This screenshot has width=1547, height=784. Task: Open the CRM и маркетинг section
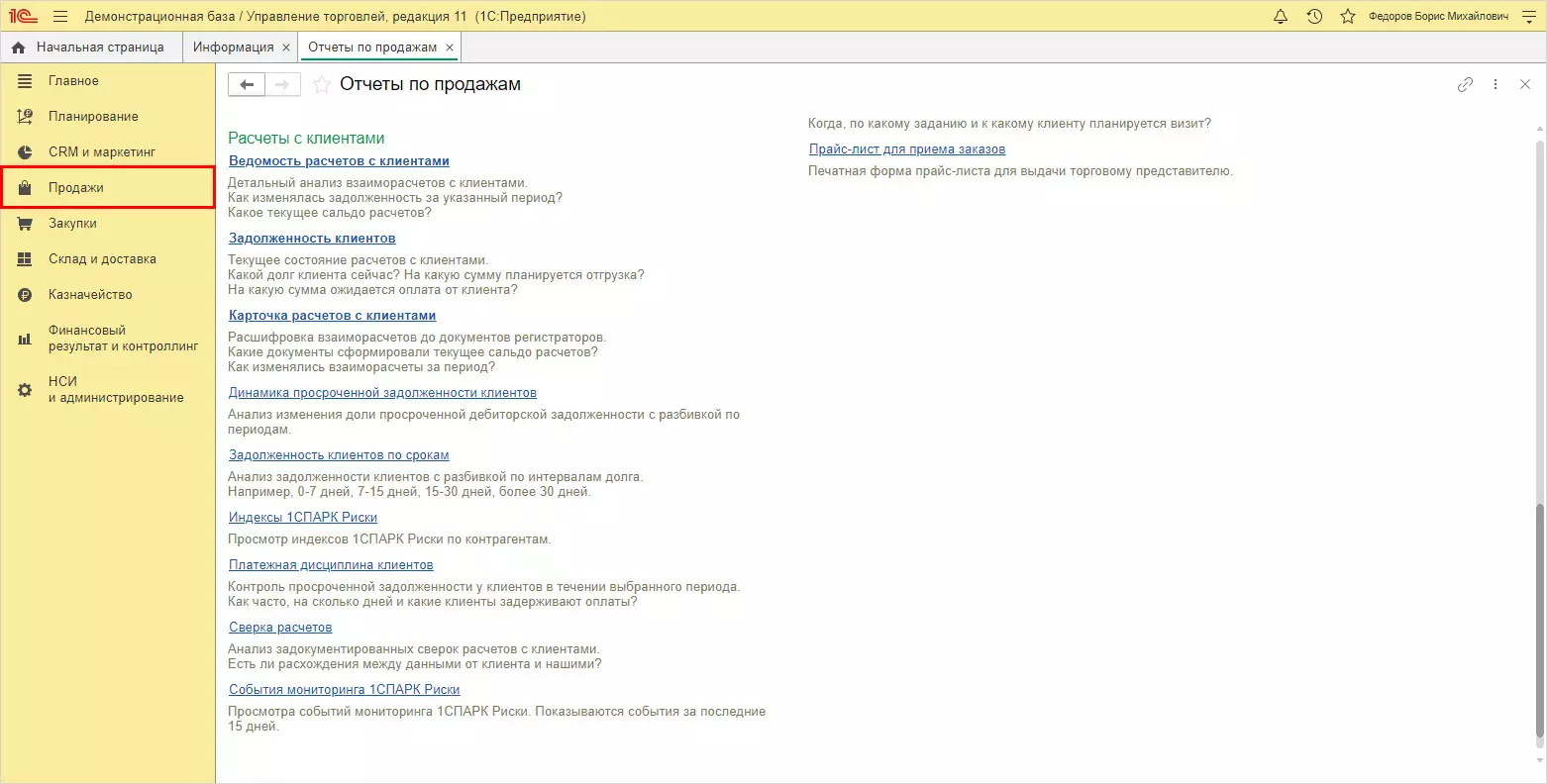pyautogui.click(x=108, y=152)
